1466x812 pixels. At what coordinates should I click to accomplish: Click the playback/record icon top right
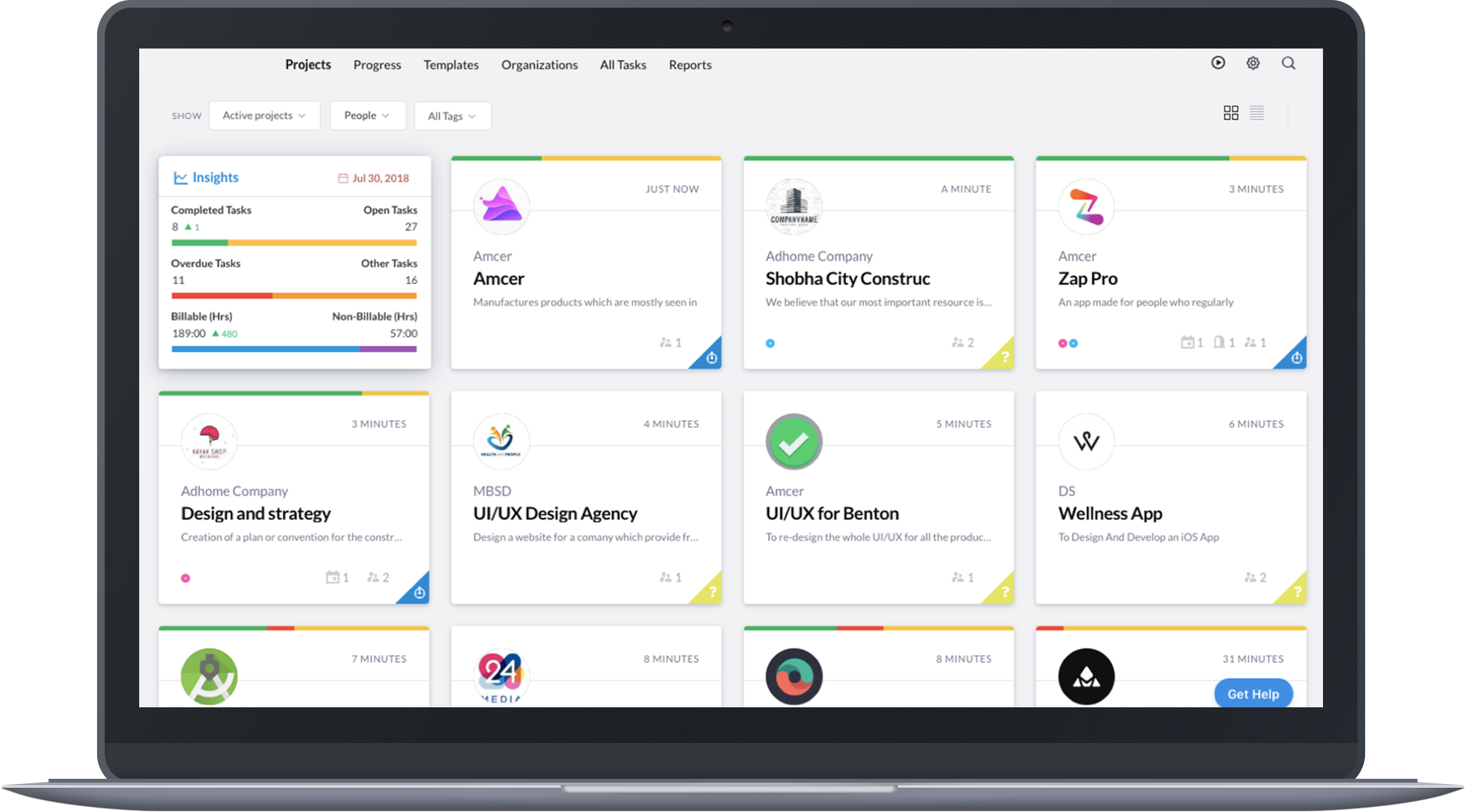(x=1219, y=62)
